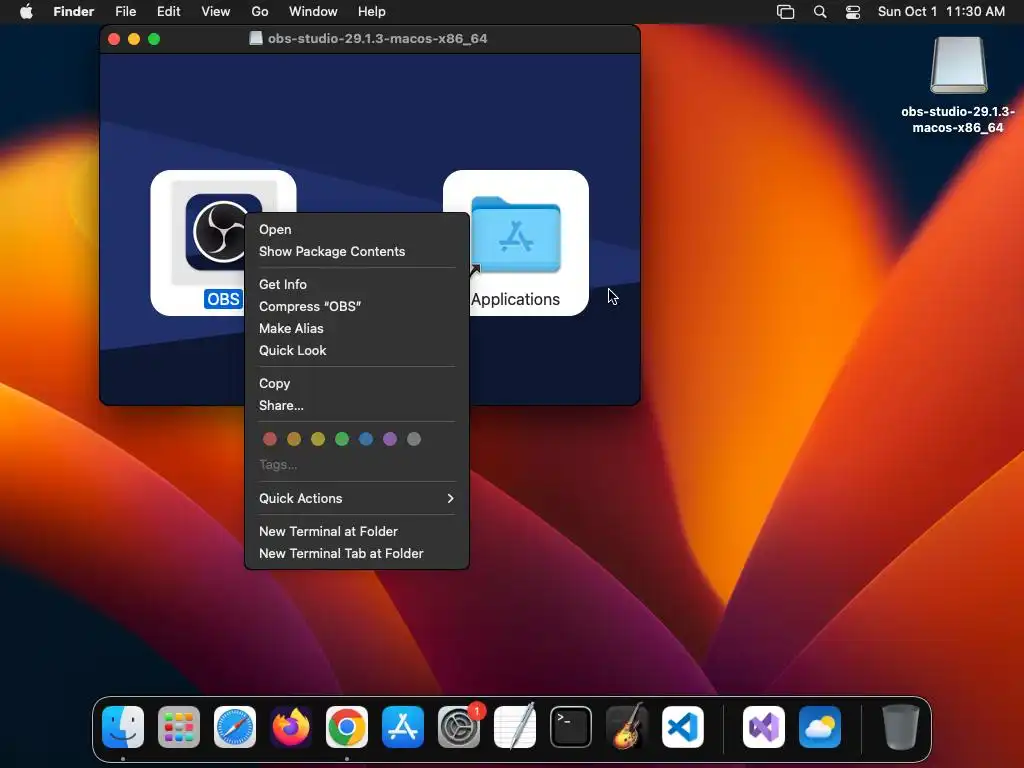This screenshot has height=768, width=1024.
Task: Open System Settings with notification badge
Action: tap(459, 726)
